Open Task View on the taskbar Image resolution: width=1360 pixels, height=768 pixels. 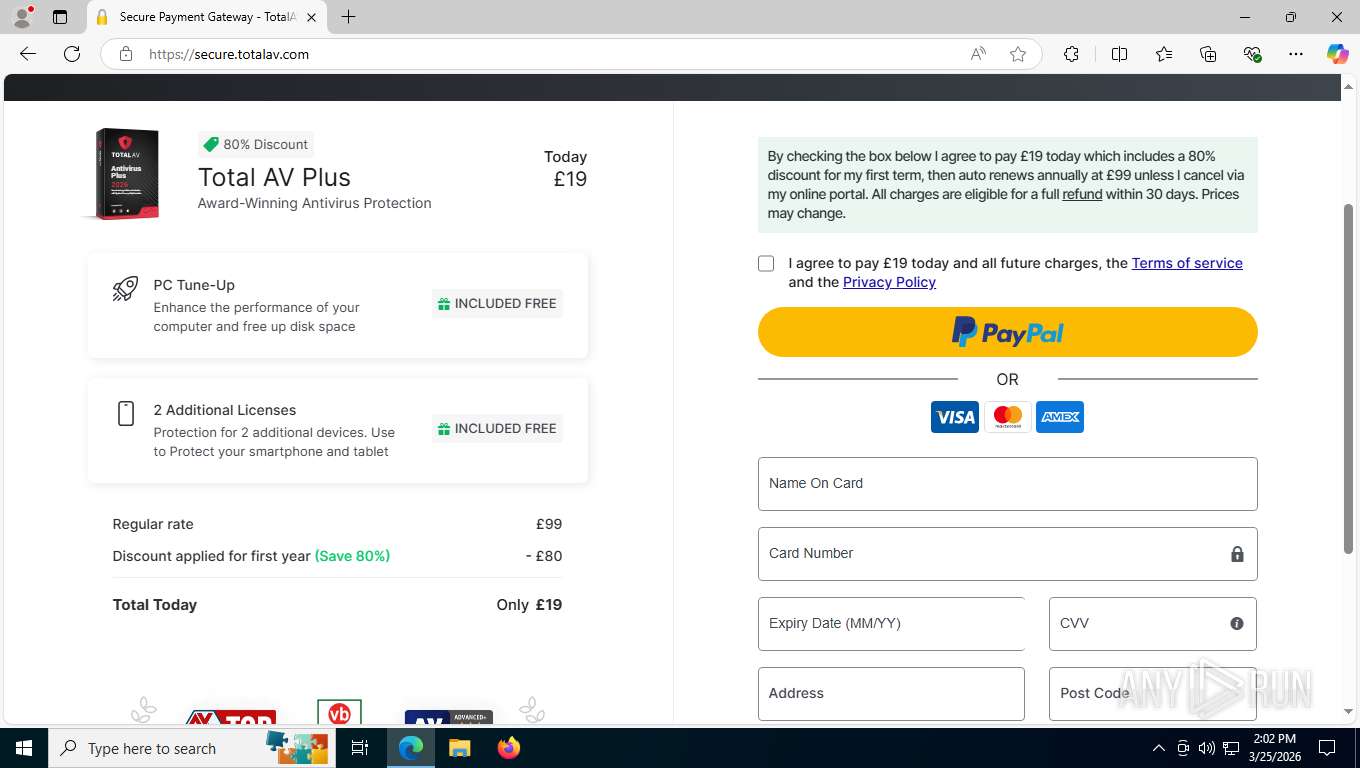coord(360,748)
